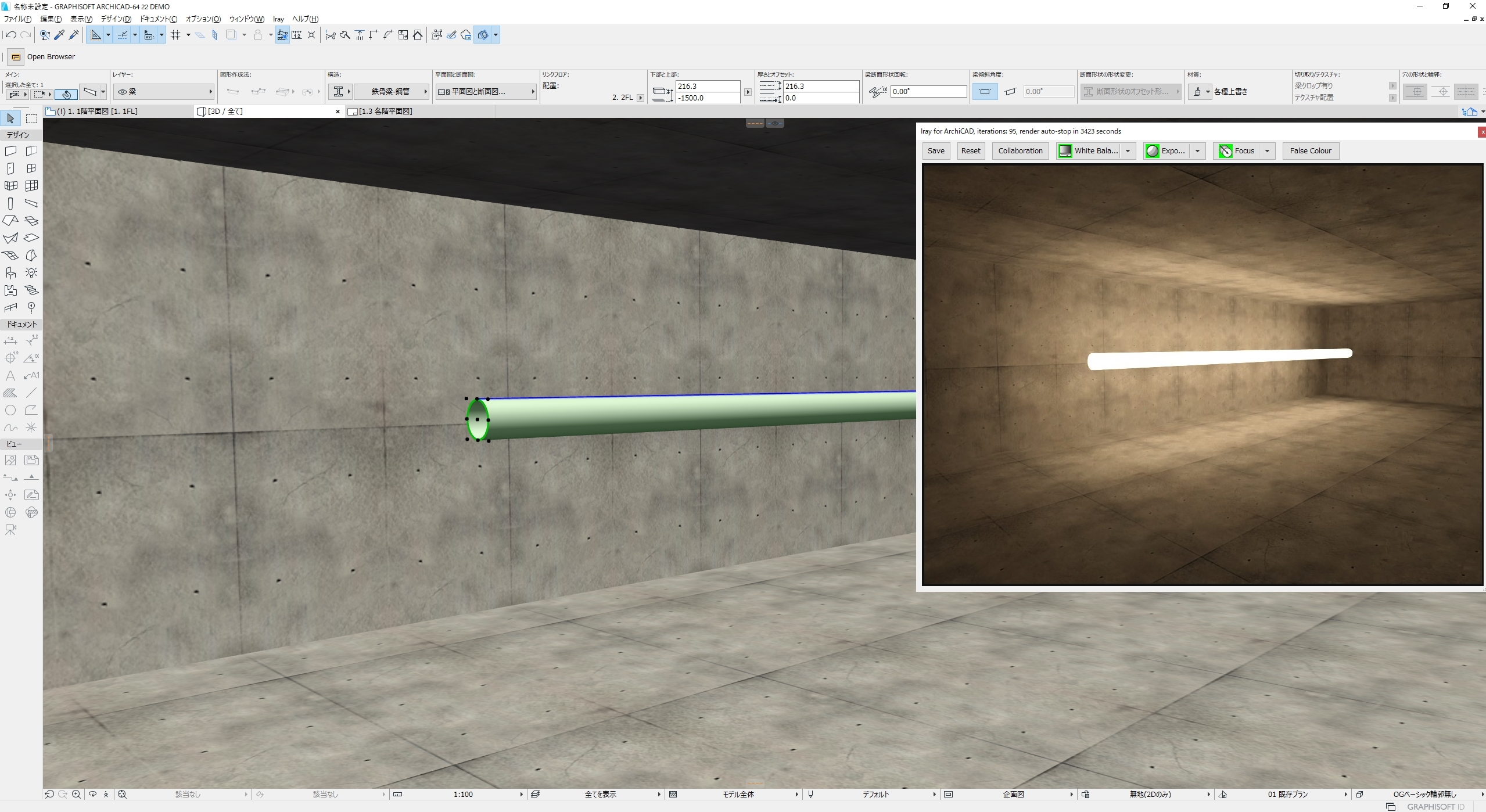This screenshot has height=812, width=1486.
Task: Toggle the horizontal beam option
Action: click(x=985, y=92)
